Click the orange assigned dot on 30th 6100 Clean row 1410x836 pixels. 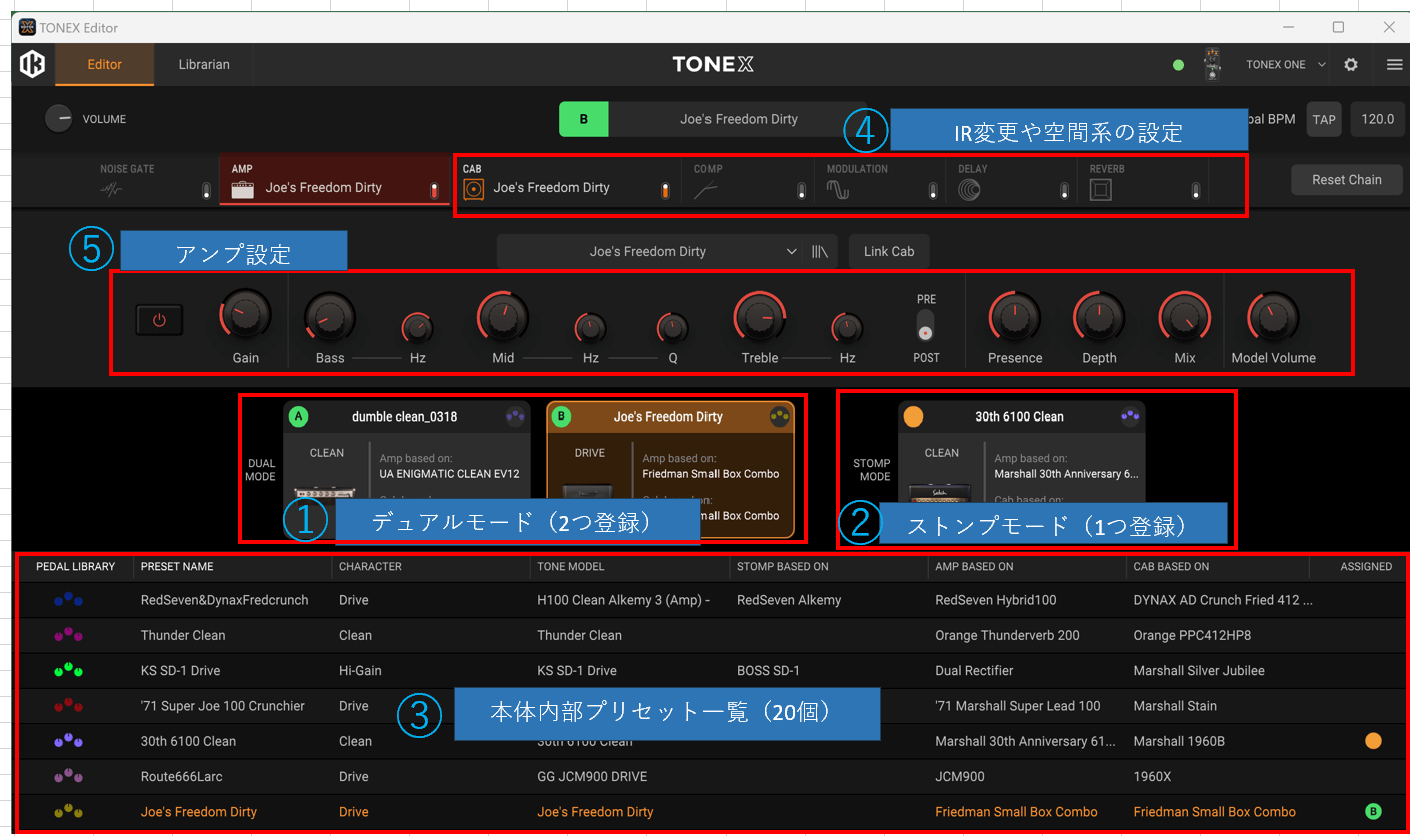(1373, 741)
